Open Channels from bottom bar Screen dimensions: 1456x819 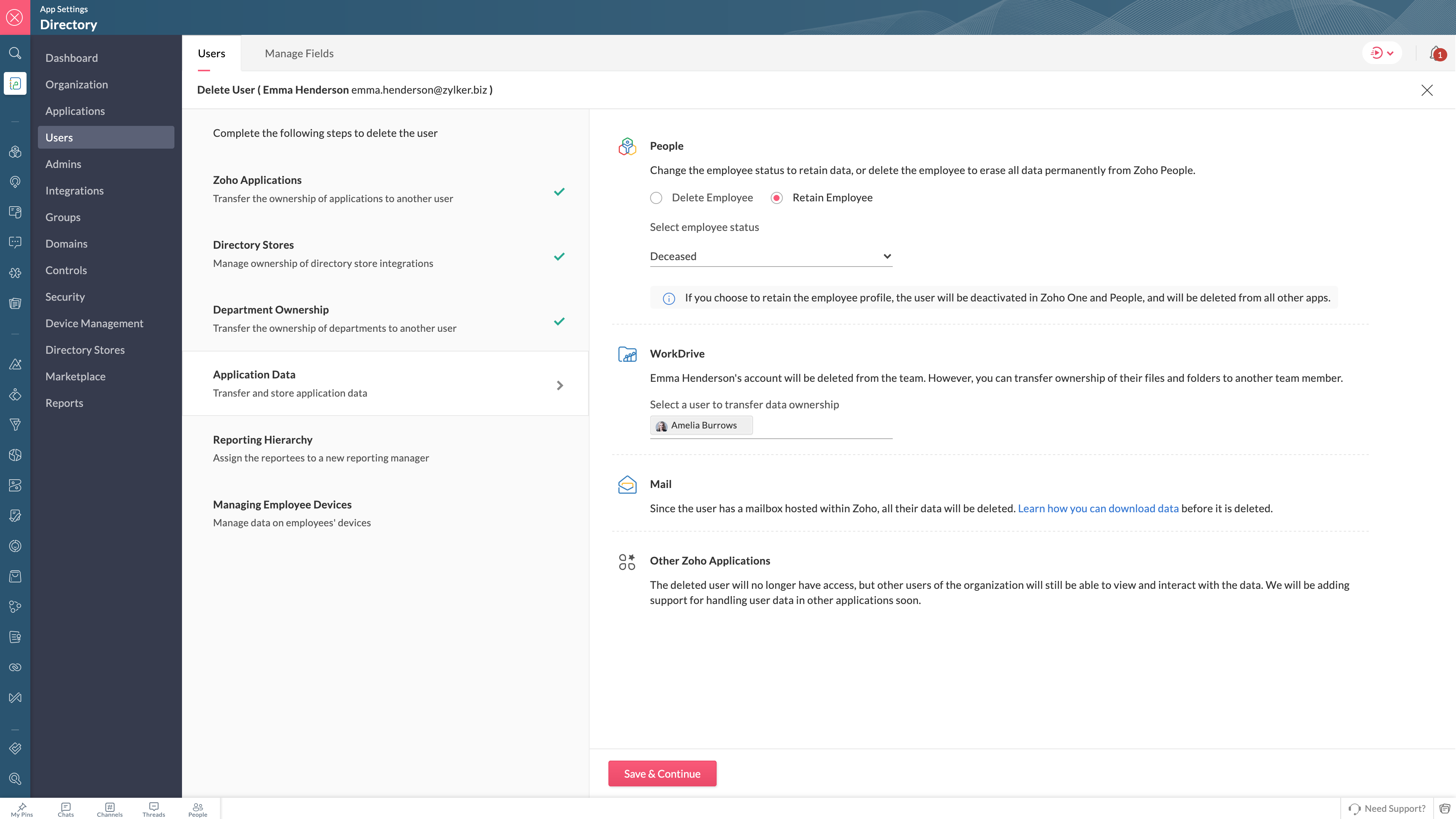point(110,809)
